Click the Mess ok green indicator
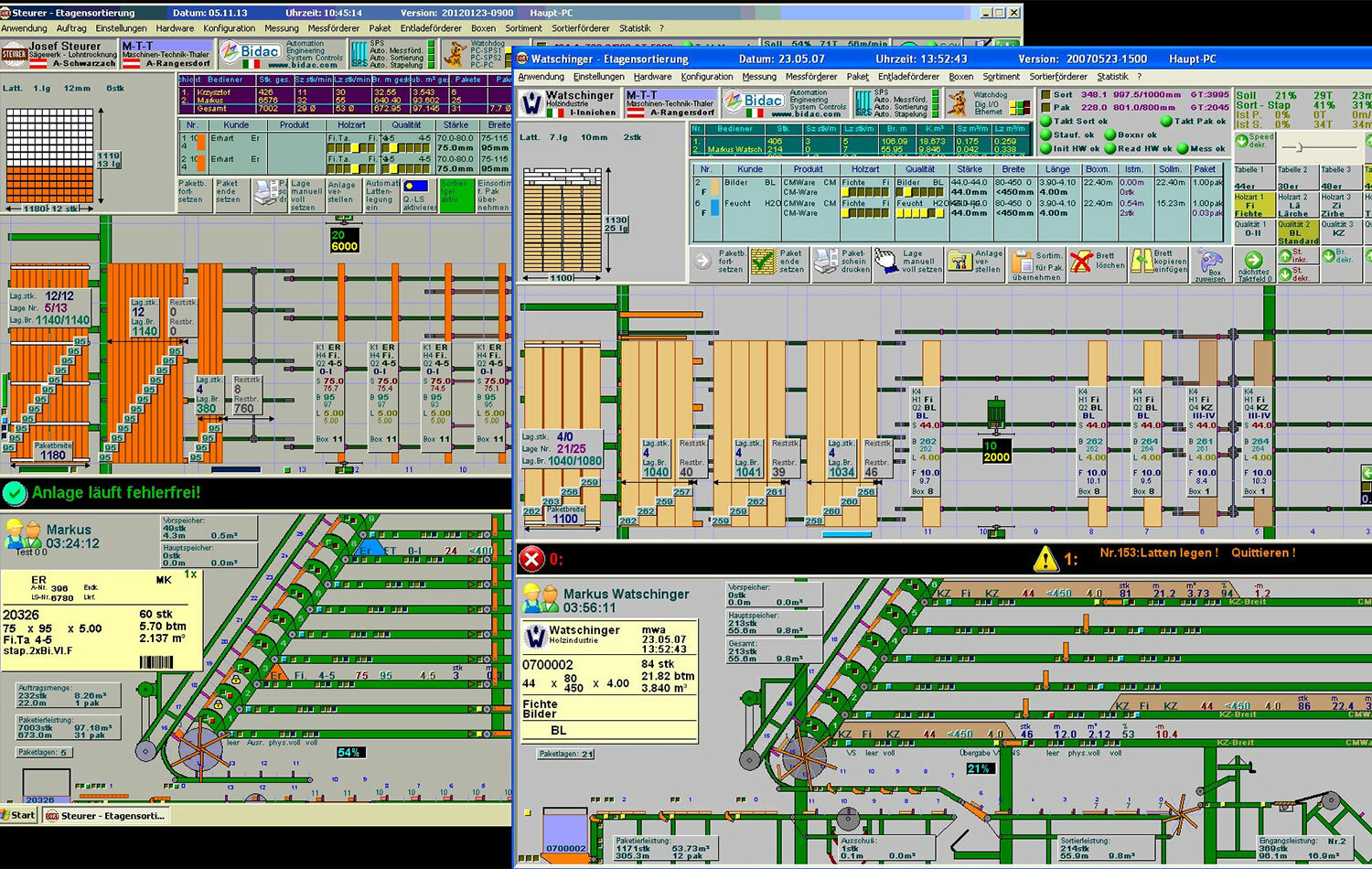 tap(1182, 149)
